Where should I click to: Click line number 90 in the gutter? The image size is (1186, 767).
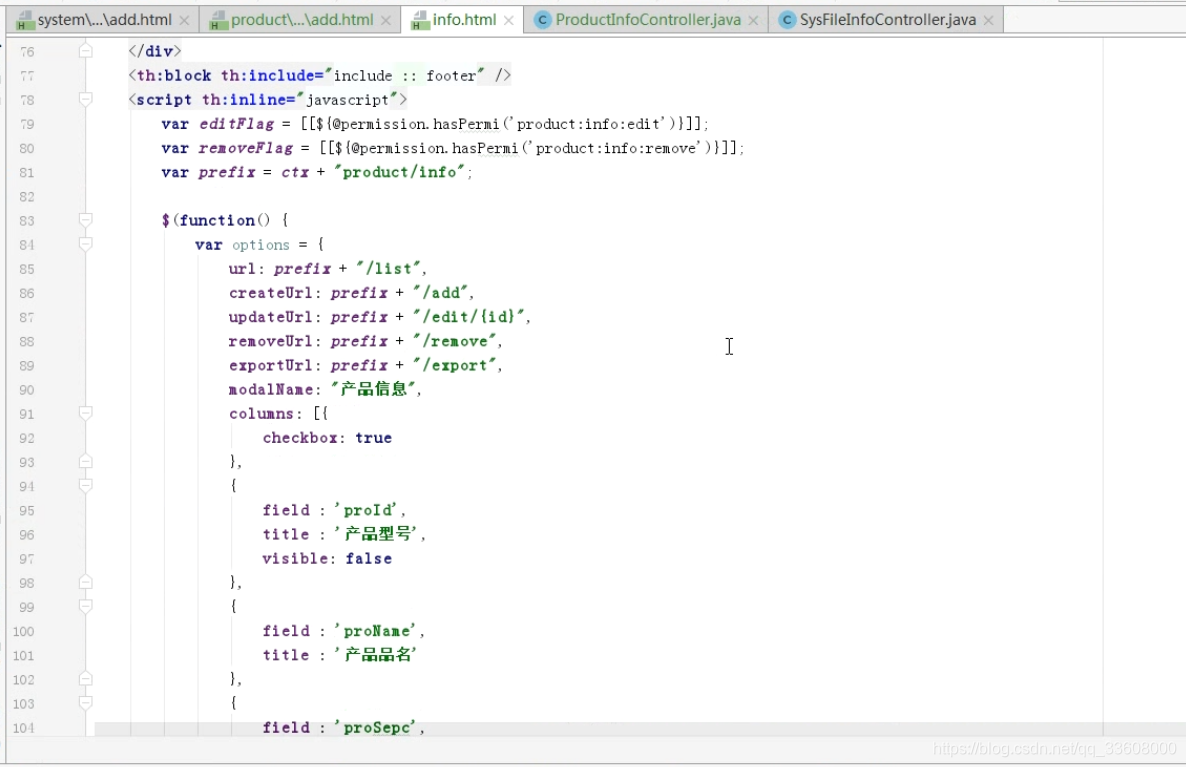(x=26, y=390)
